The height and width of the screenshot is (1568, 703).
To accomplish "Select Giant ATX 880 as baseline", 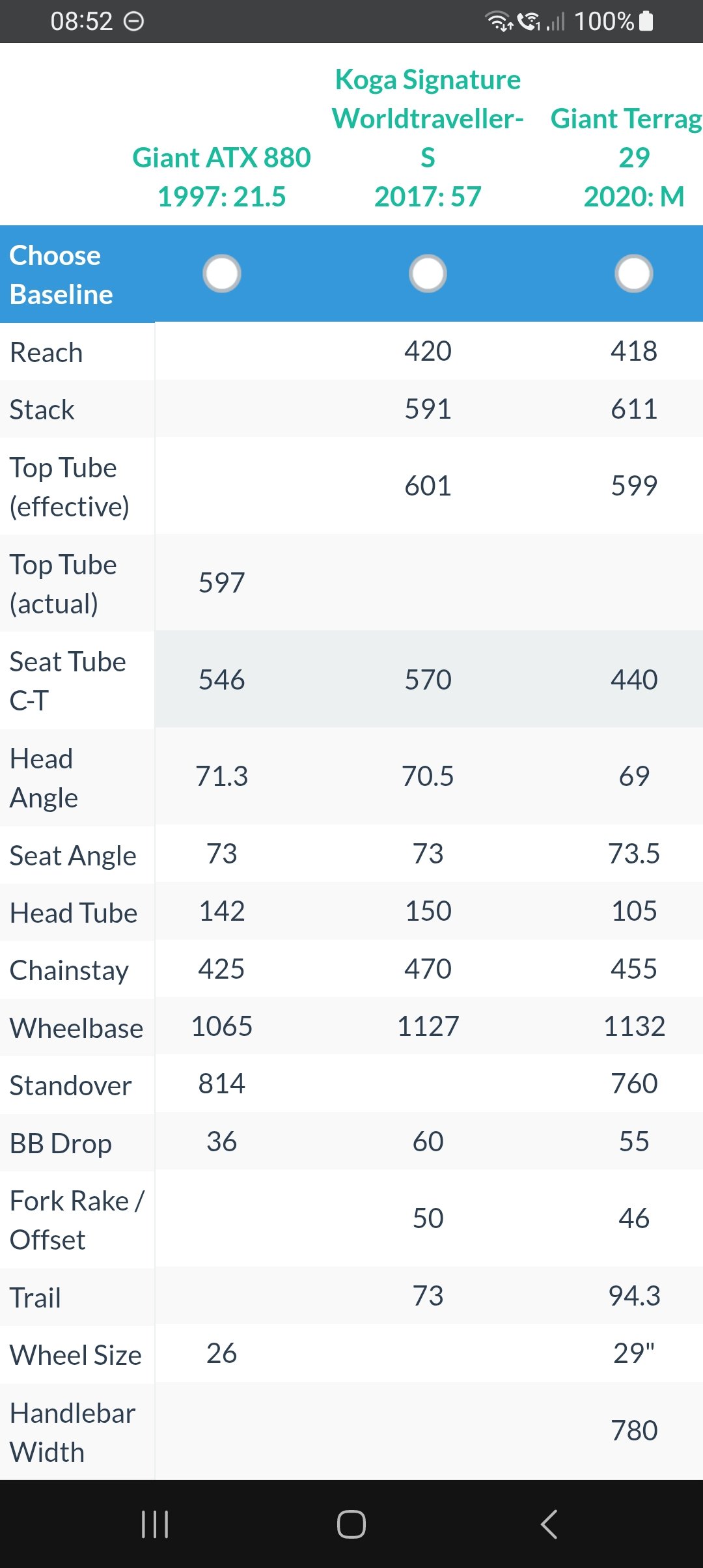I will (x=222, y=273).
